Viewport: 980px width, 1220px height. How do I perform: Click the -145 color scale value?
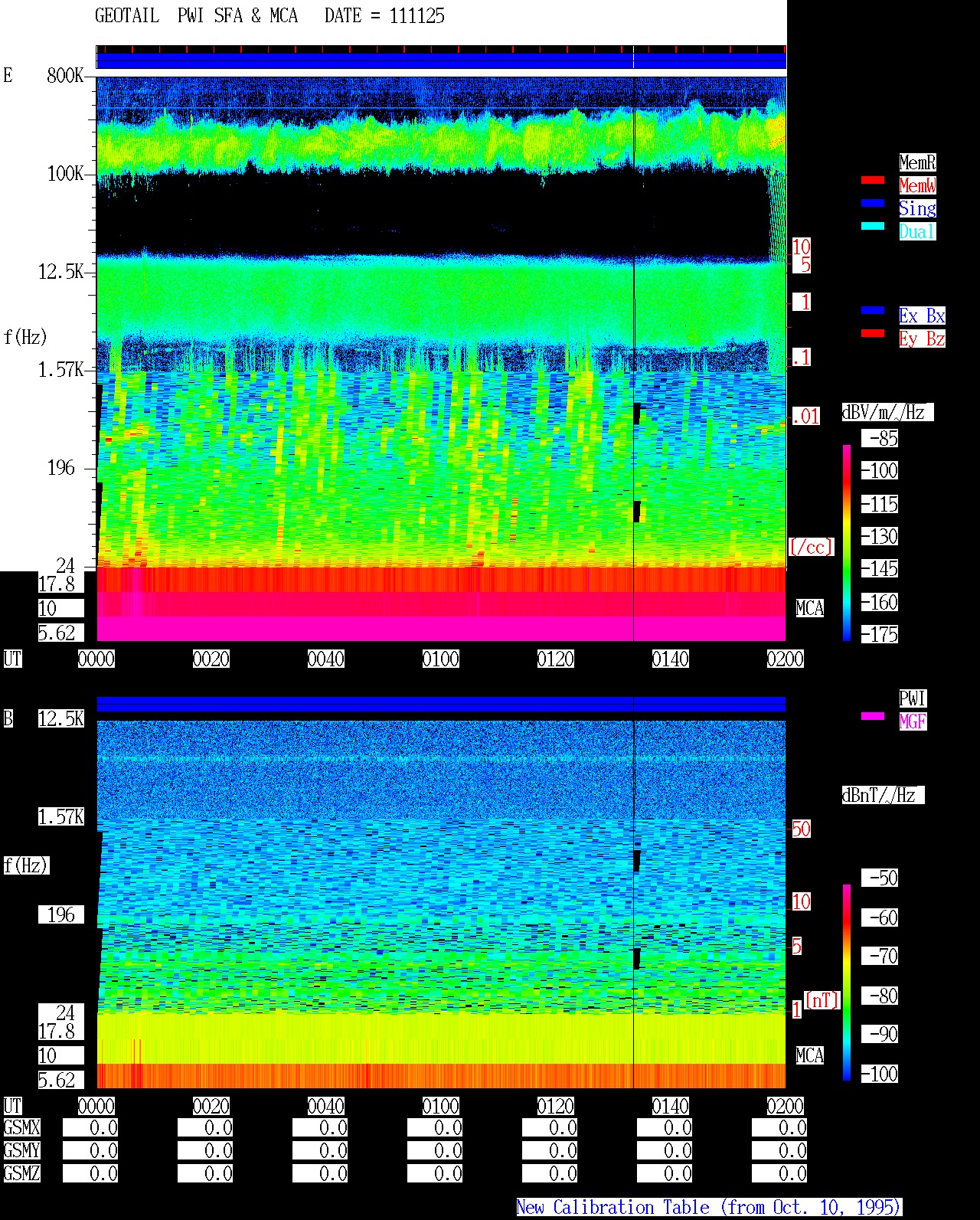pos(880,568)
